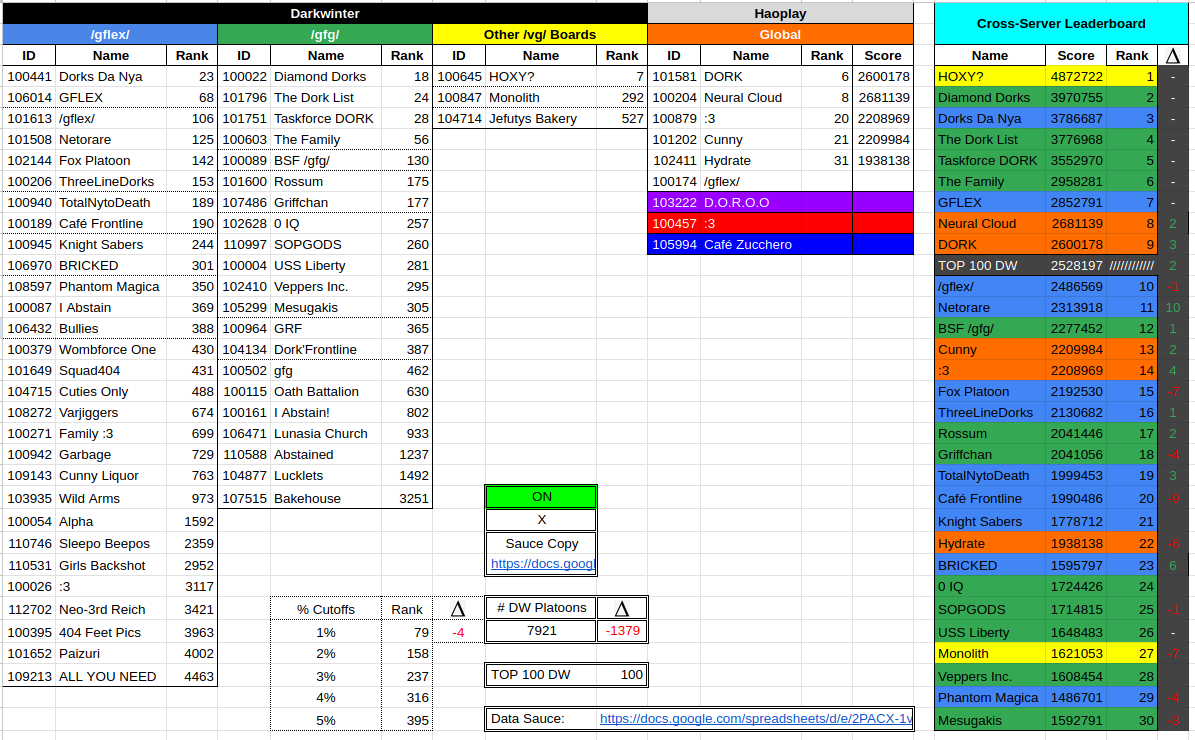The height and width of the screenshot is (740, 1195).
Task: Click the Hydrate leaderboard entry
Action: point(990,543)
